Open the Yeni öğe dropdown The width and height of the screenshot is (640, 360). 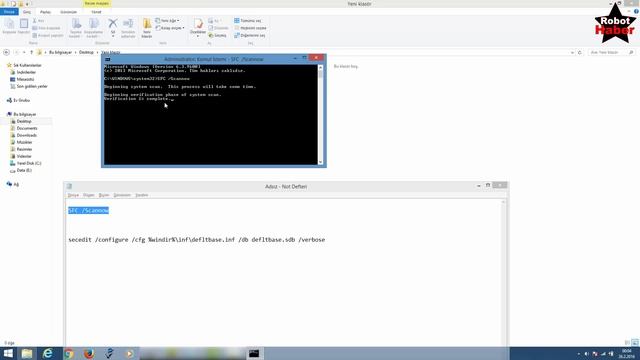click(x=167, y=20)
